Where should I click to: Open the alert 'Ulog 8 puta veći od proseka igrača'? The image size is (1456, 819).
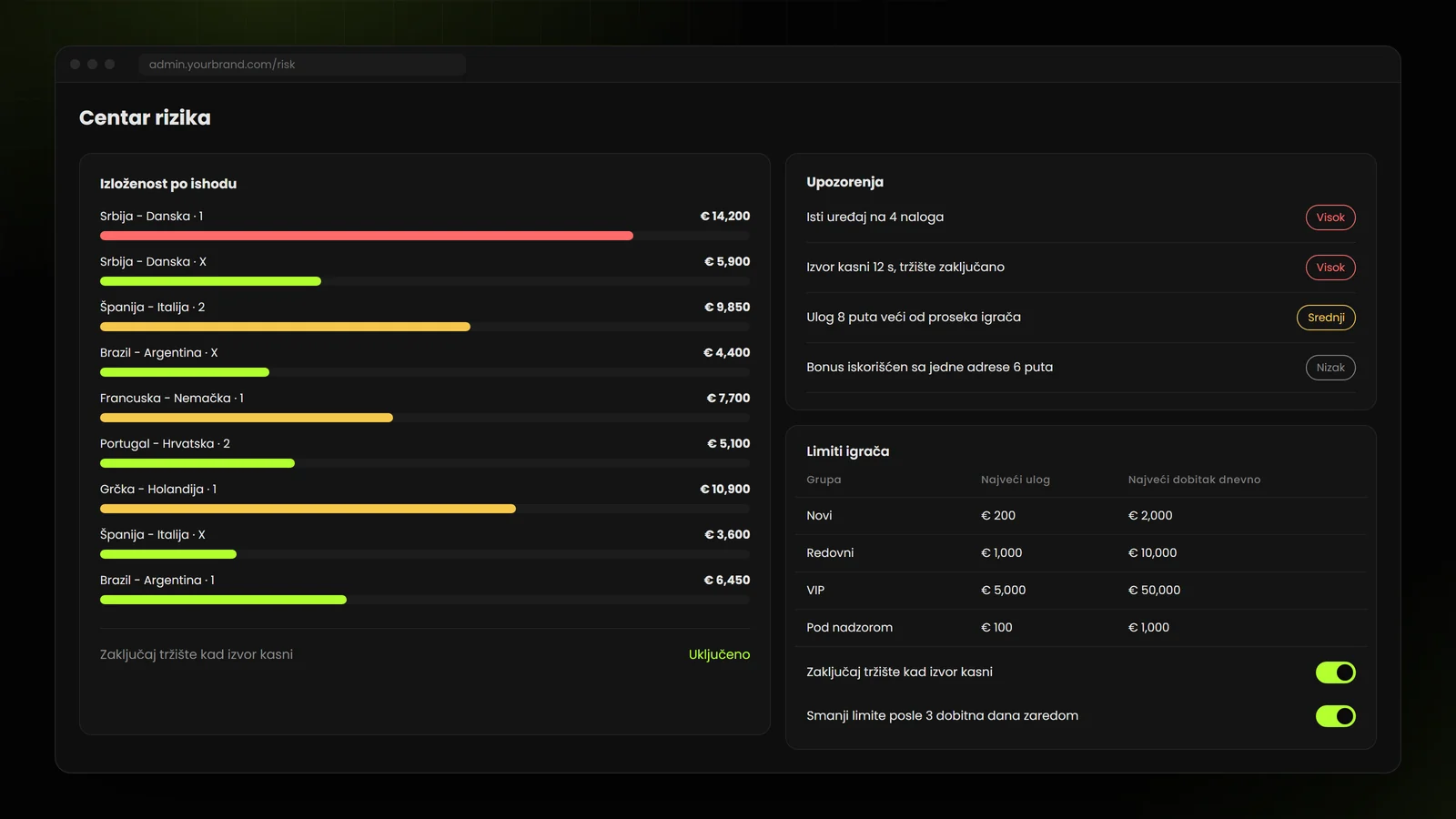click(1080, 318)
